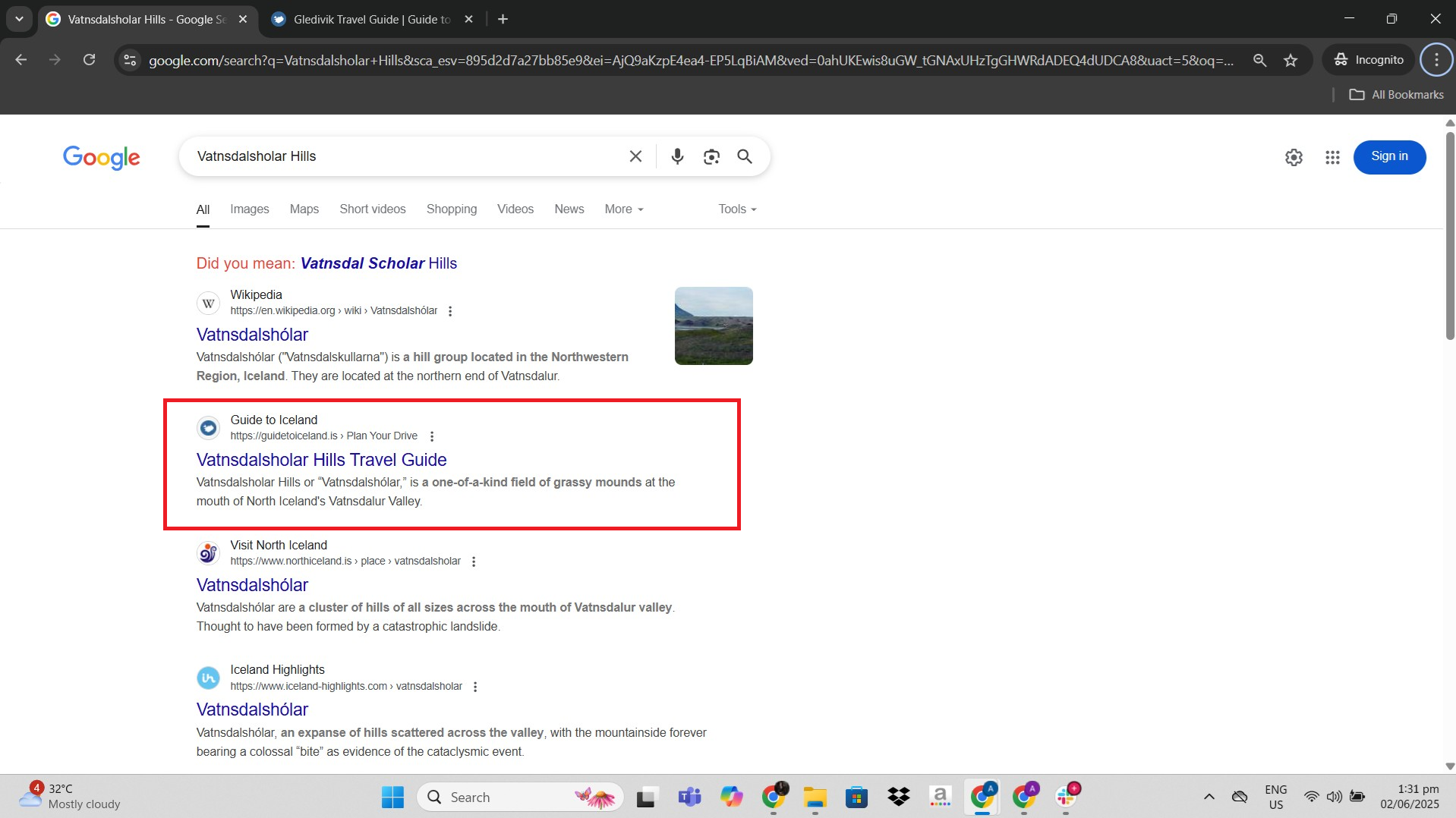This screenshot has width=1456, height=818.
Task: Open the All Bookmarks folder
Action: click(1397, 95)
